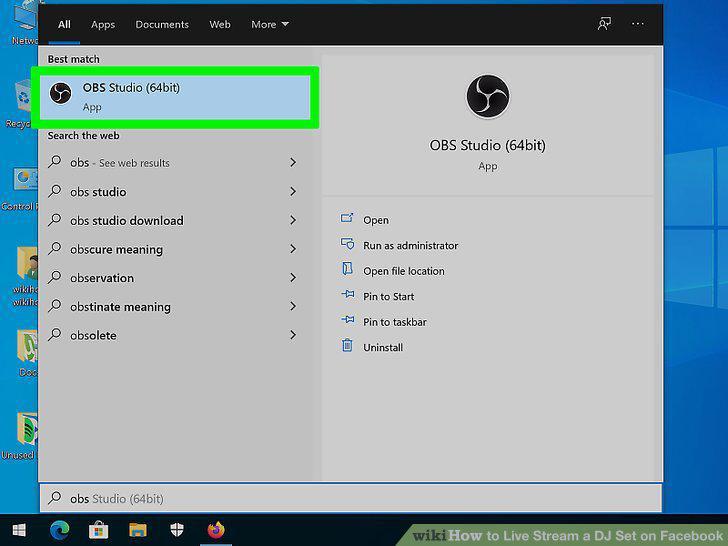Choose Run as administrator

coord(410,246)
